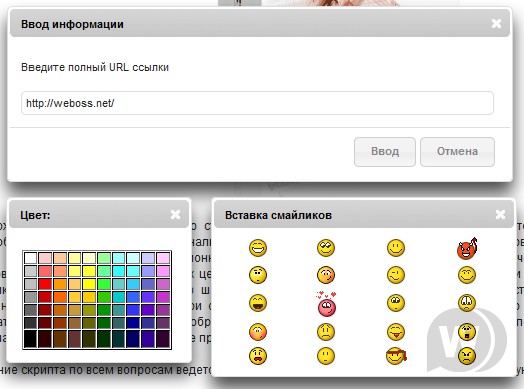This screenshot has height=389, width=524.
Task: Insert the wide grinning smiley in top row
Action: coord(258,248)
